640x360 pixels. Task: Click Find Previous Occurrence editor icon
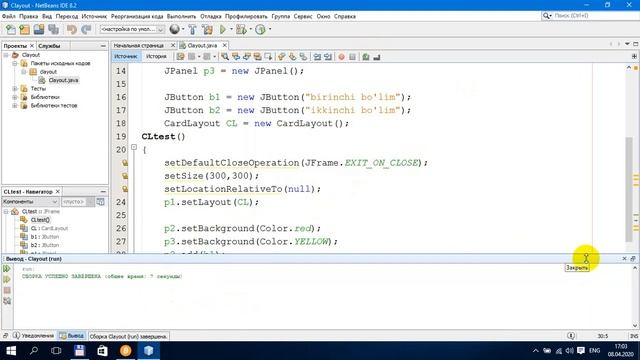(236, 57)
